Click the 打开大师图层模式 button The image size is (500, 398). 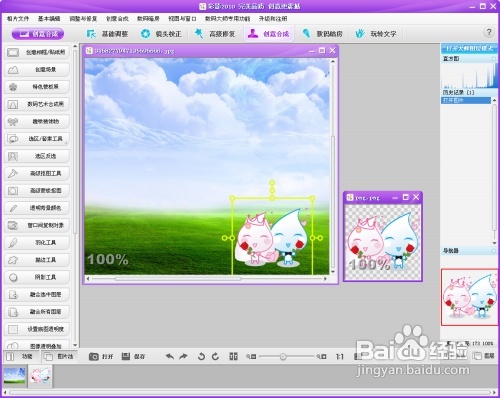pos(469,48)
